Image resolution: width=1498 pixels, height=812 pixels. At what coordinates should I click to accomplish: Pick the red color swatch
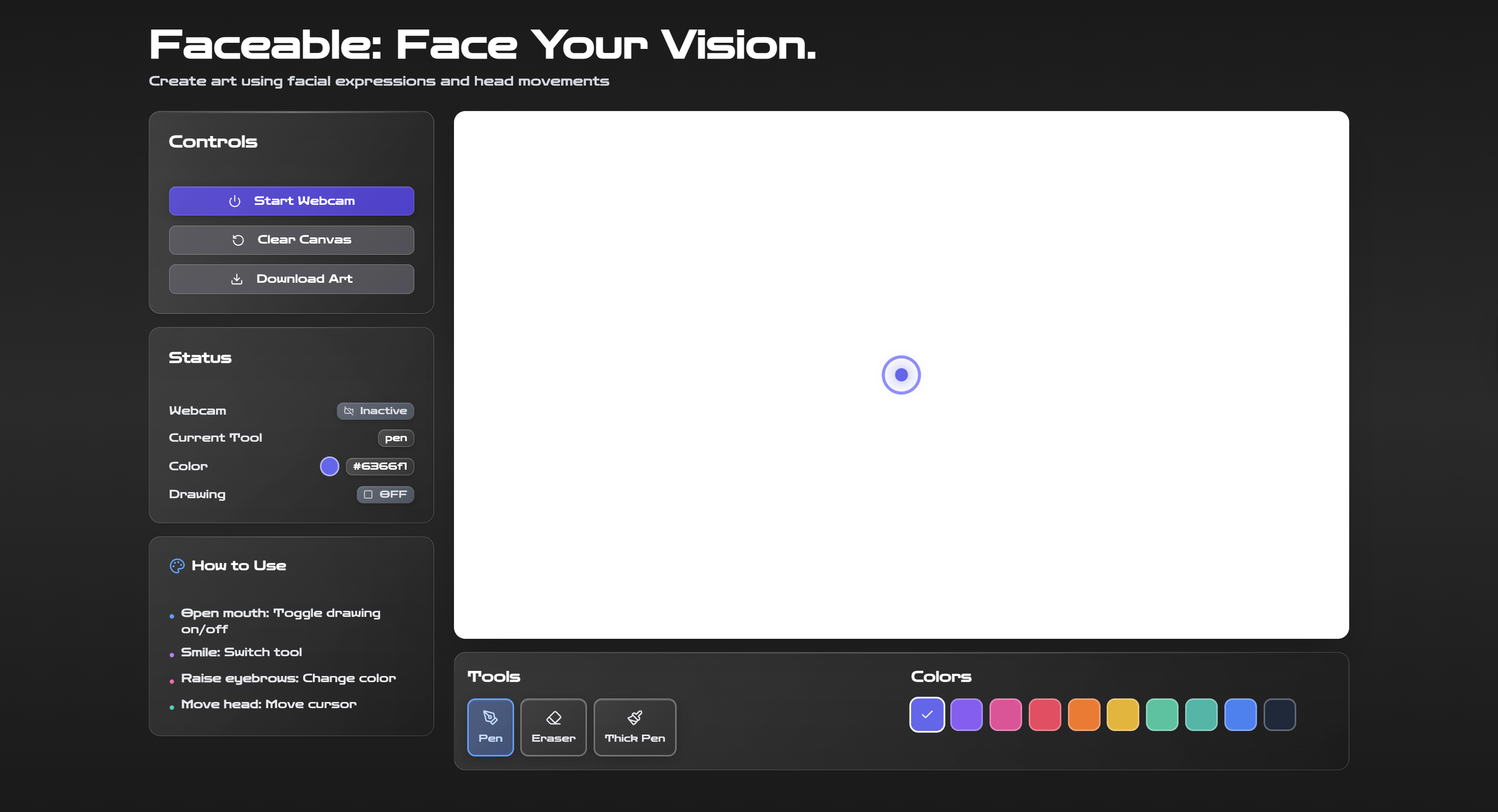coord(1045,714)
